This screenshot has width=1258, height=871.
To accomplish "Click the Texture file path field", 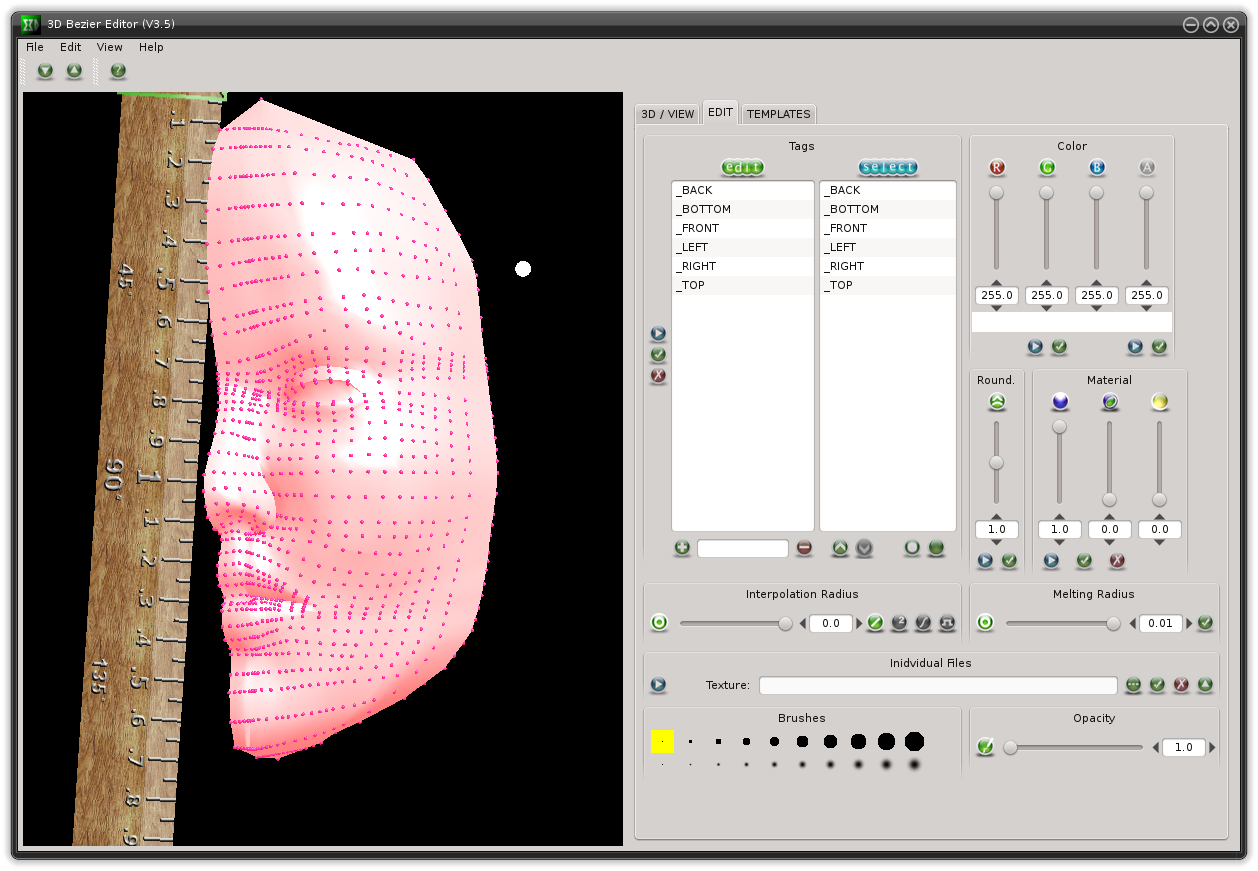I will click(937, 685).
